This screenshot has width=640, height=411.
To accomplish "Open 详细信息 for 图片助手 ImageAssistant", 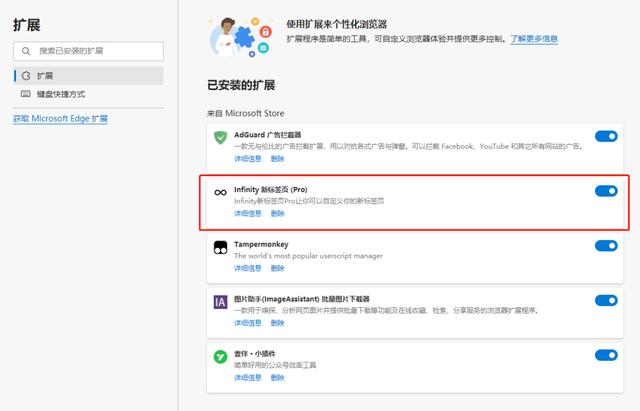I will (247, 322).
